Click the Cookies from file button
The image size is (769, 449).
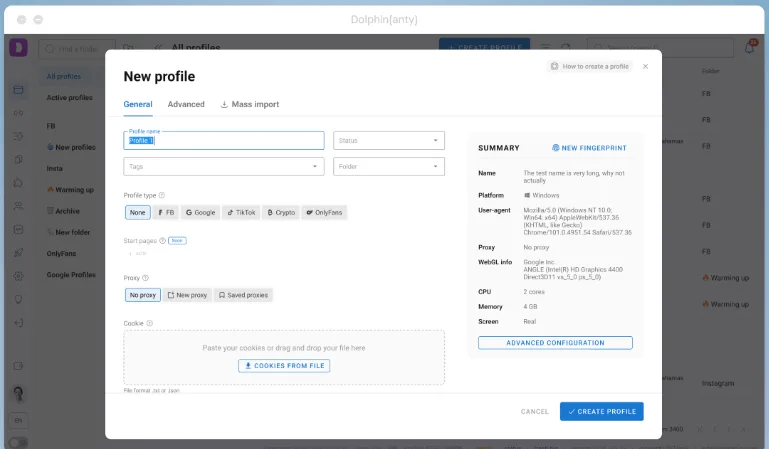(284, 366)
